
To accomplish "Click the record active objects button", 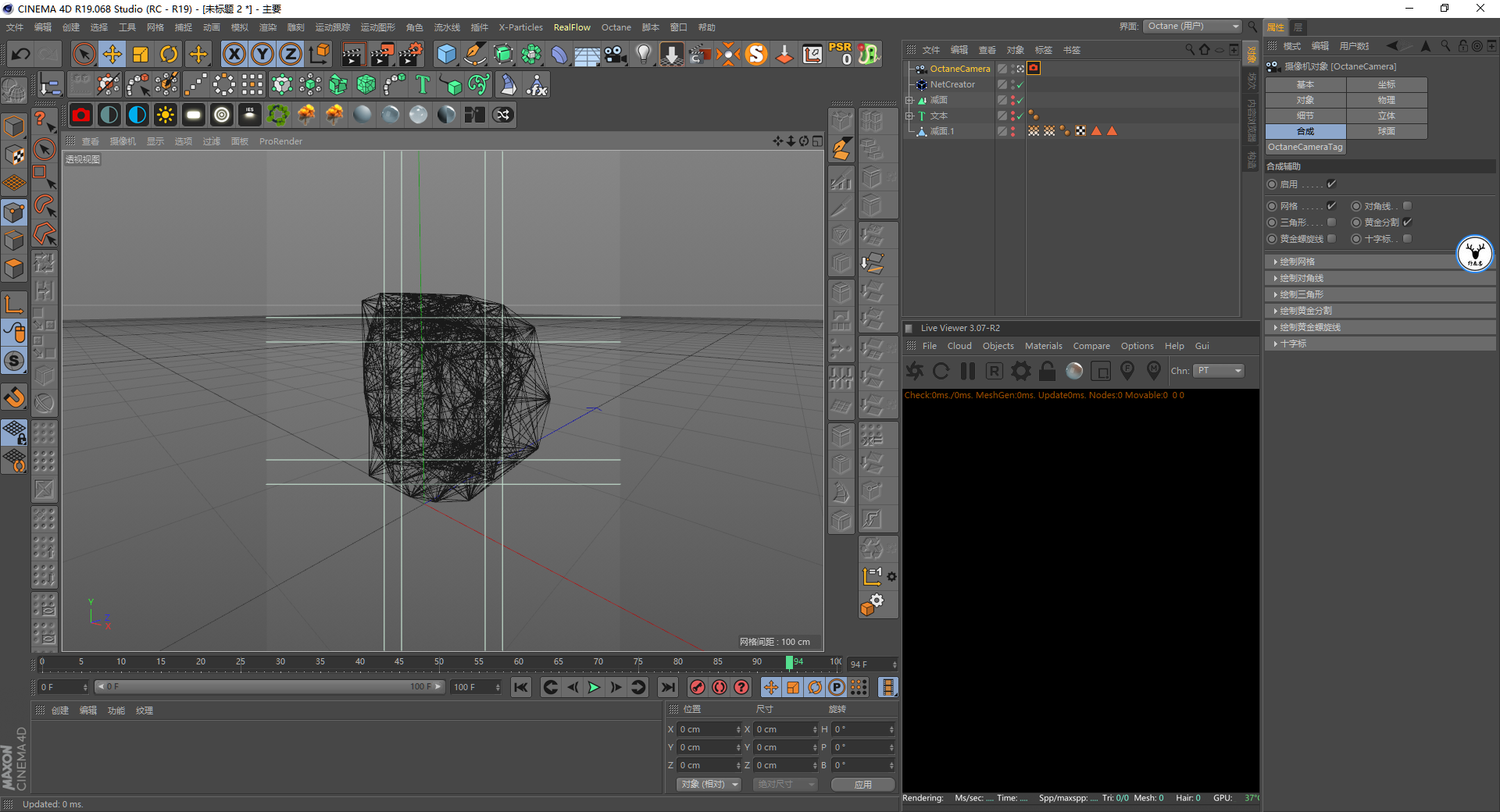I will [x=697, y=687].
